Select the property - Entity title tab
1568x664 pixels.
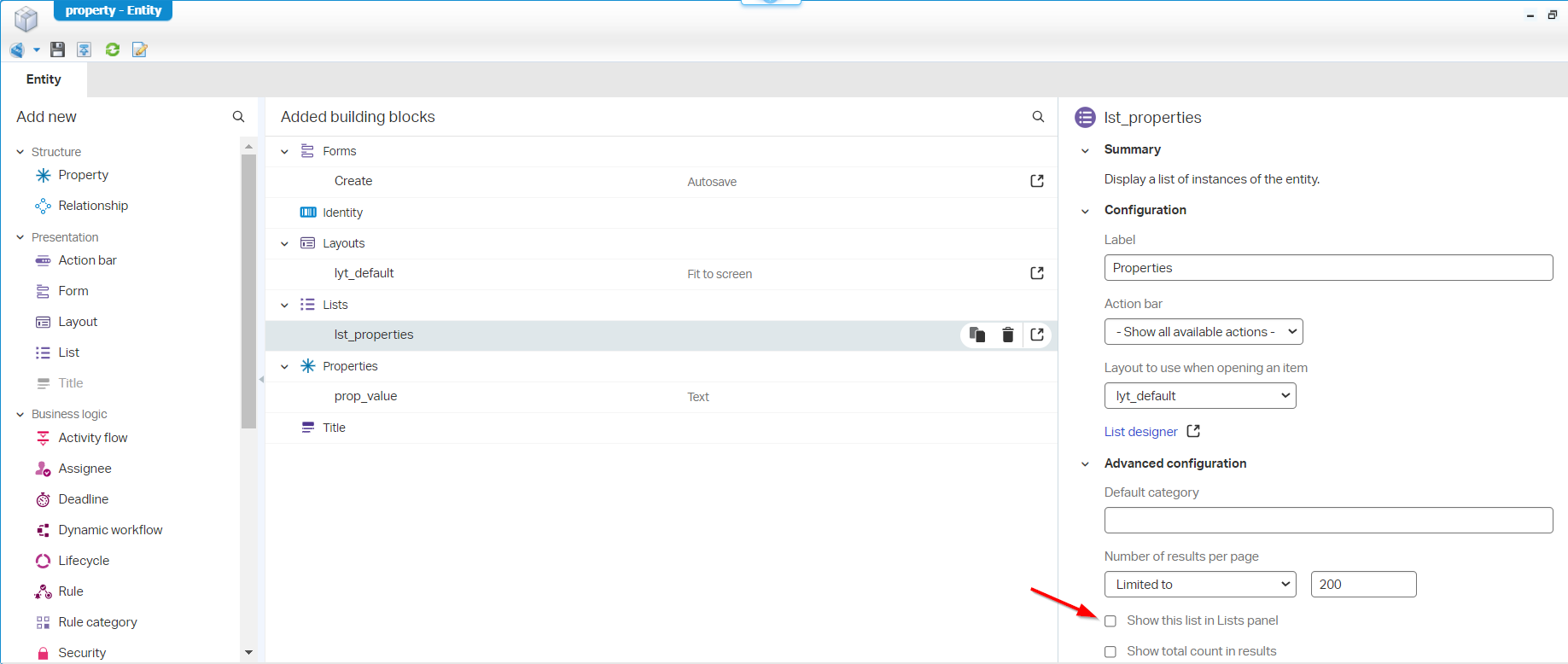click(x=113, y=10)
